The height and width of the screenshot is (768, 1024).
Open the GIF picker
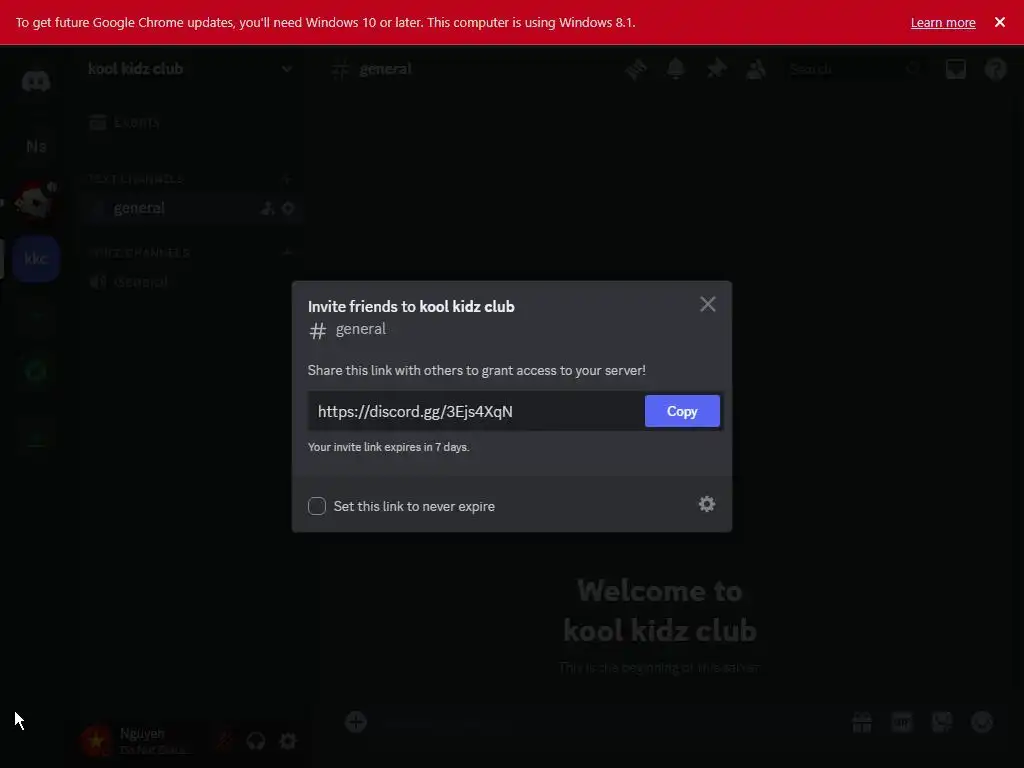(x=902, y=722)
